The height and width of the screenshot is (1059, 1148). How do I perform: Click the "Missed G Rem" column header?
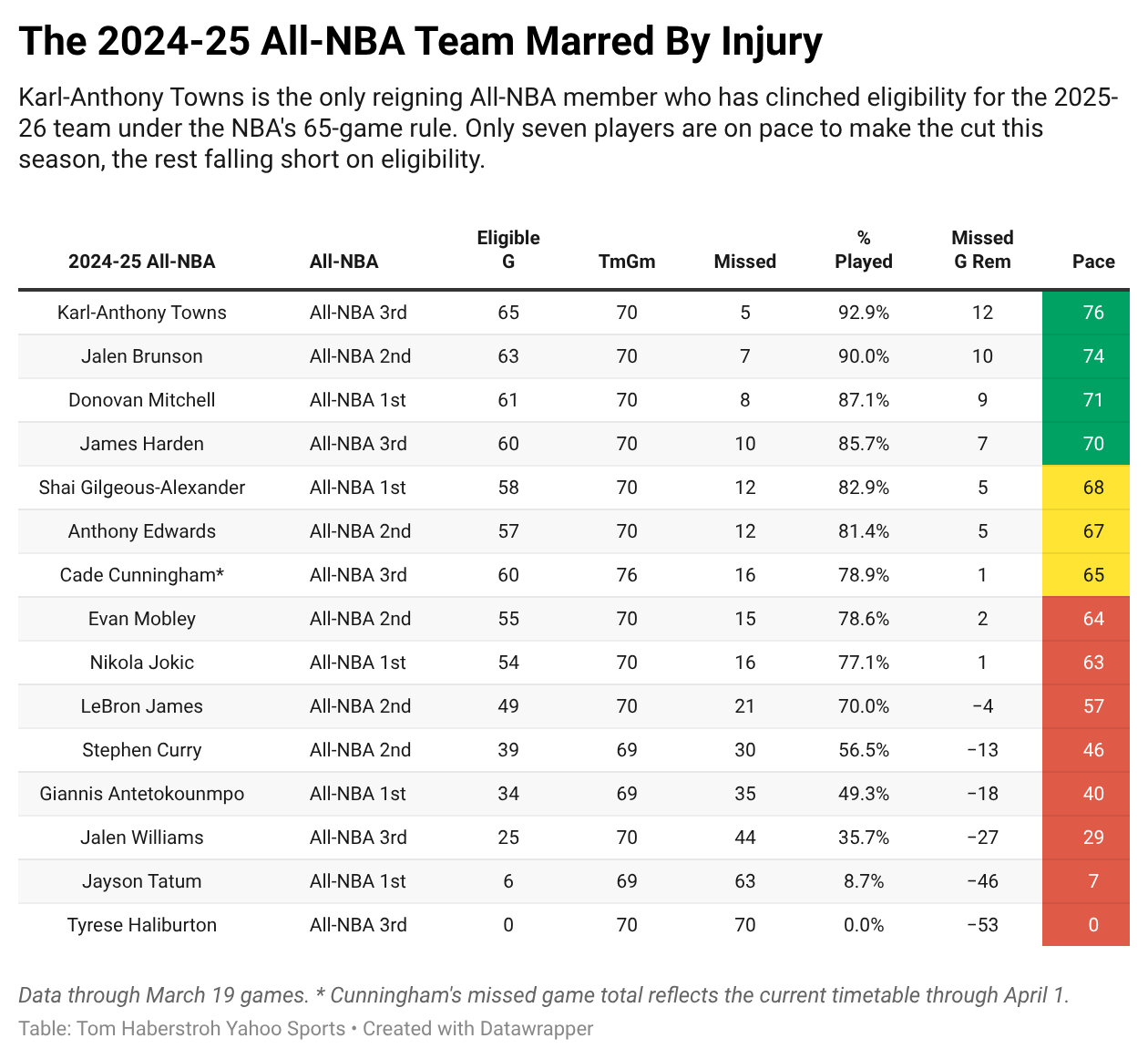coord(982,250)
